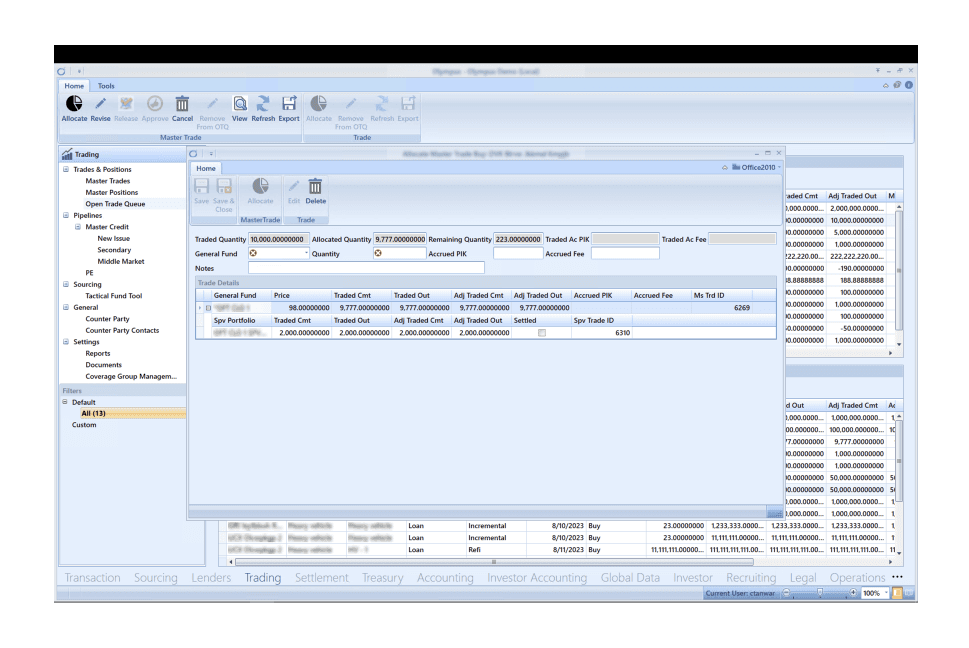Collapse the General tree node
Image resolution: width=969 pixels, height=648 pixels.
pyautogui.click(x=66, y=307)
